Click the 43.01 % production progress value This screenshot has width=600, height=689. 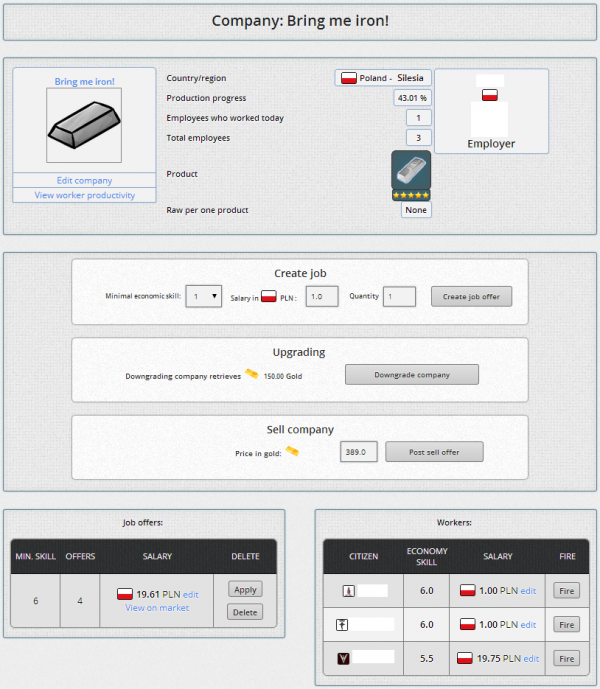pyautogui.click(x=412, y=98)
